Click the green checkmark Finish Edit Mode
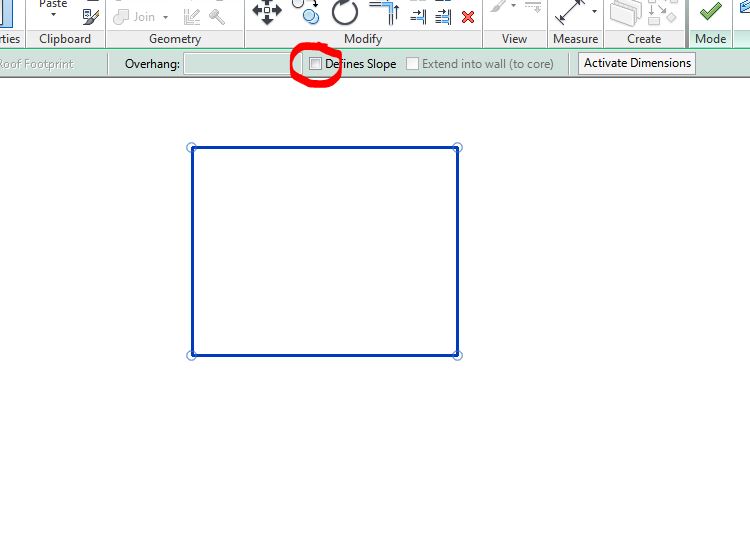 pos(711,11)
